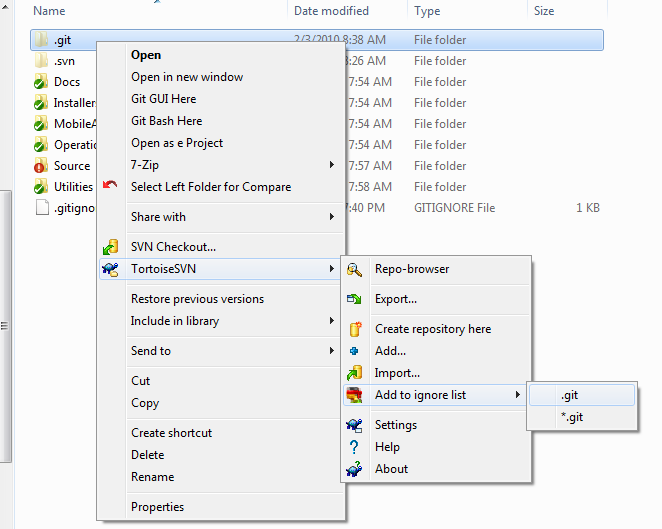The width and height of the screenshot is (662, 529).
Task: Expand the 7-Zip submenu arrow
Action: [x=332, y=165]
